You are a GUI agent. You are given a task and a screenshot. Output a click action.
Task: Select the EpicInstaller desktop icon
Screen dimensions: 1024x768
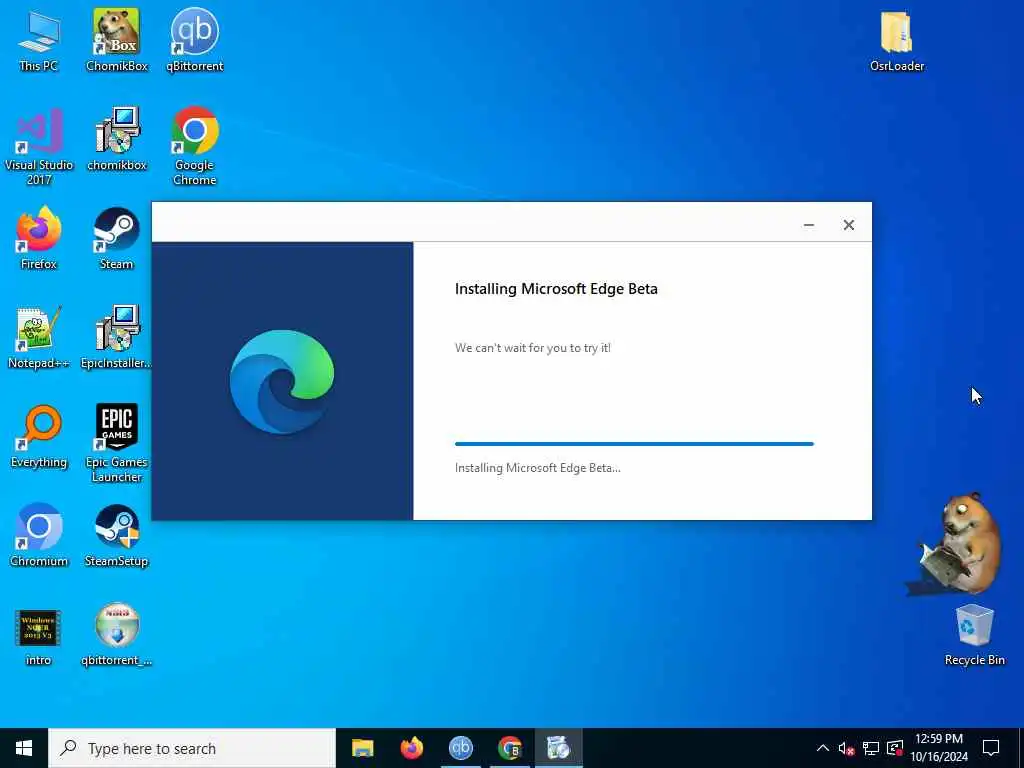(x=116, y=338)
